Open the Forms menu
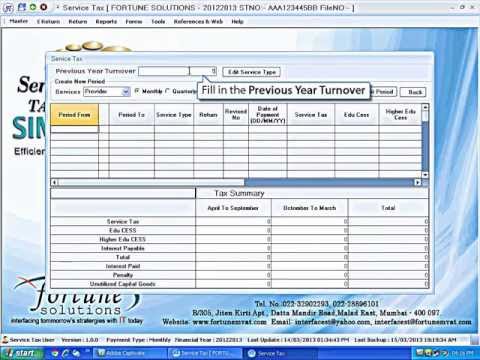 tap(134, 21)
